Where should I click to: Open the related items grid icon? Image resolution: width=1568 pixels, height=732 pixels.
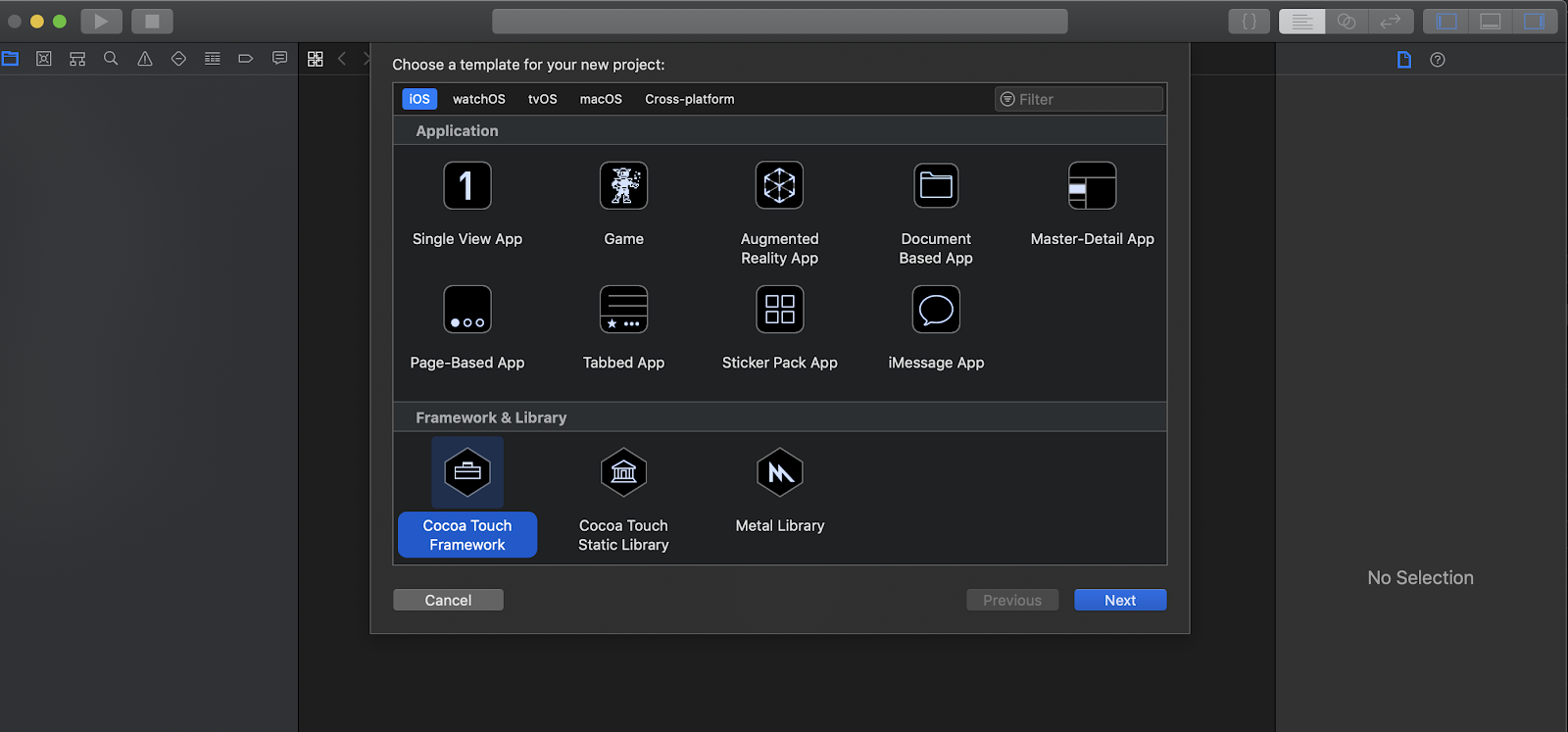tap(316, 59)
